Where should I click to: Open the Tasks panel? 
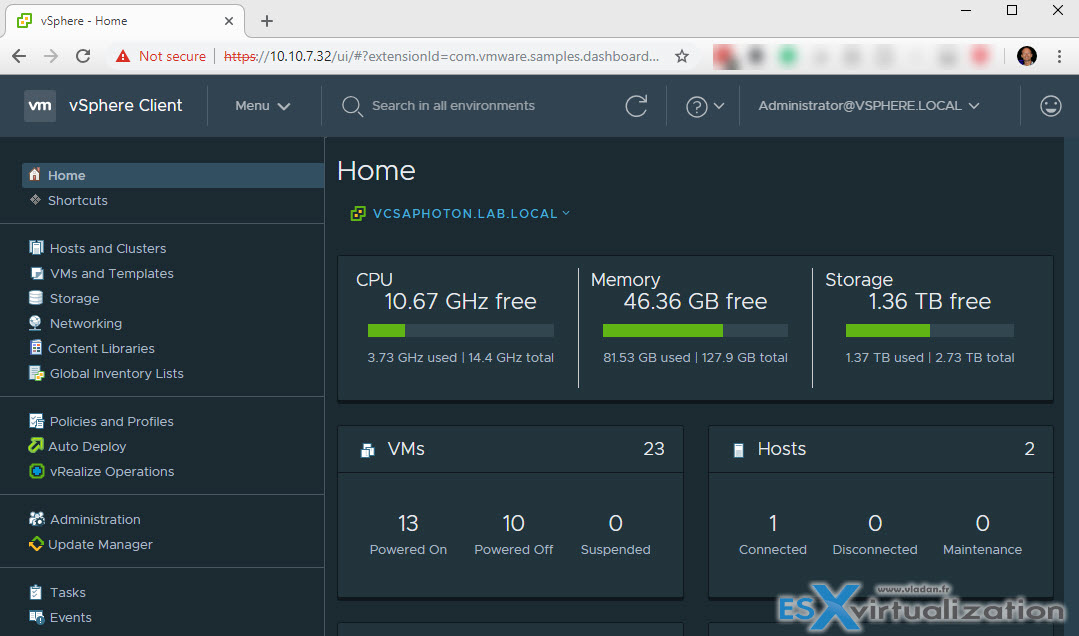coord(67,592)
